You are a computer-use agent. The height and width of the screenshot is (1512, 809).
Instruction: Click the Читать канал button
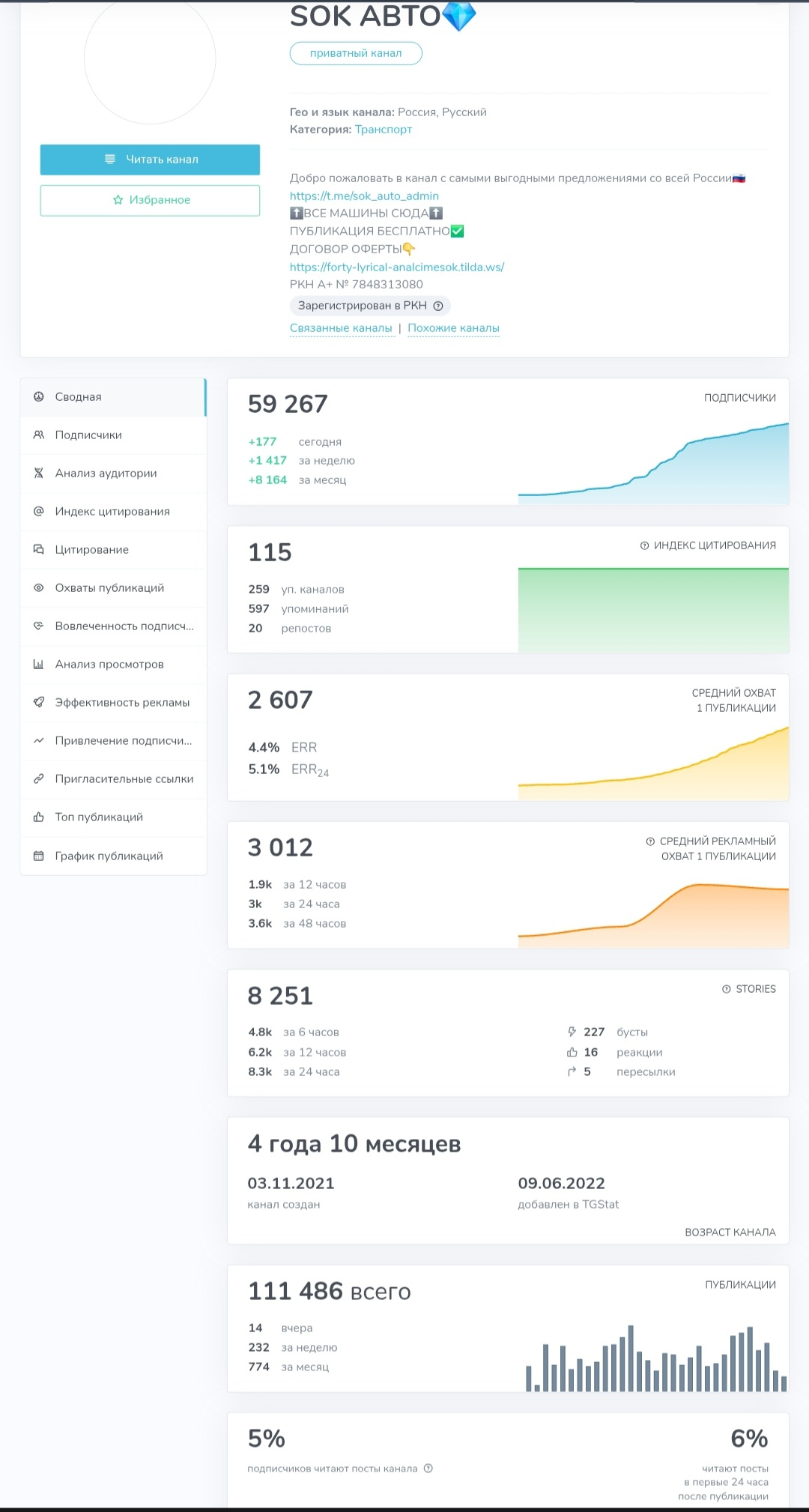(150, 160)
